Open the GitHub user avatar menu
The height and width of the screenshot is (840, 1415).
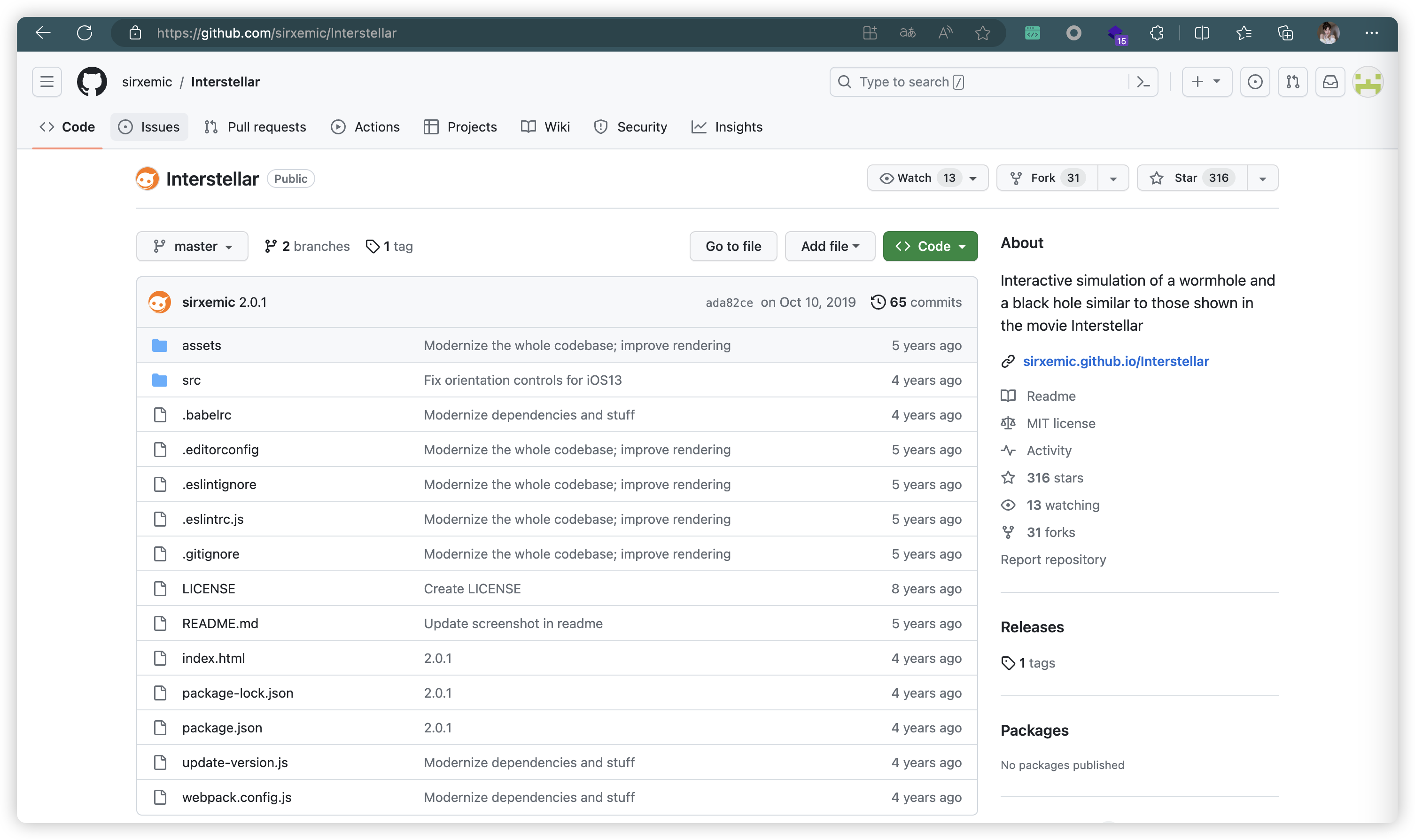1368,82
